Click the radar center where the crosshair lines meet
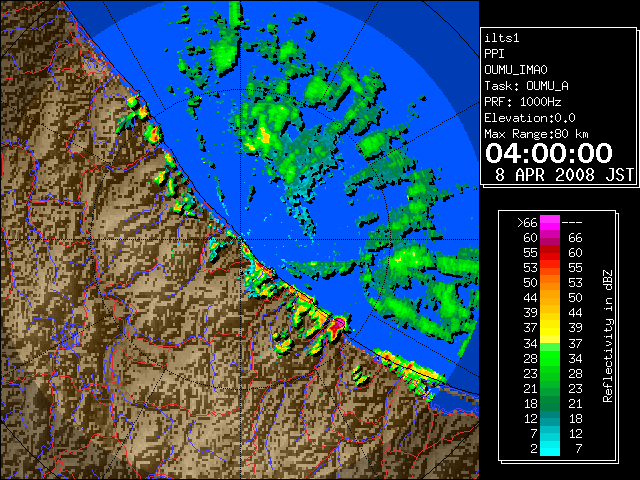The image size is (640, 480). click(x=241, y=240)
